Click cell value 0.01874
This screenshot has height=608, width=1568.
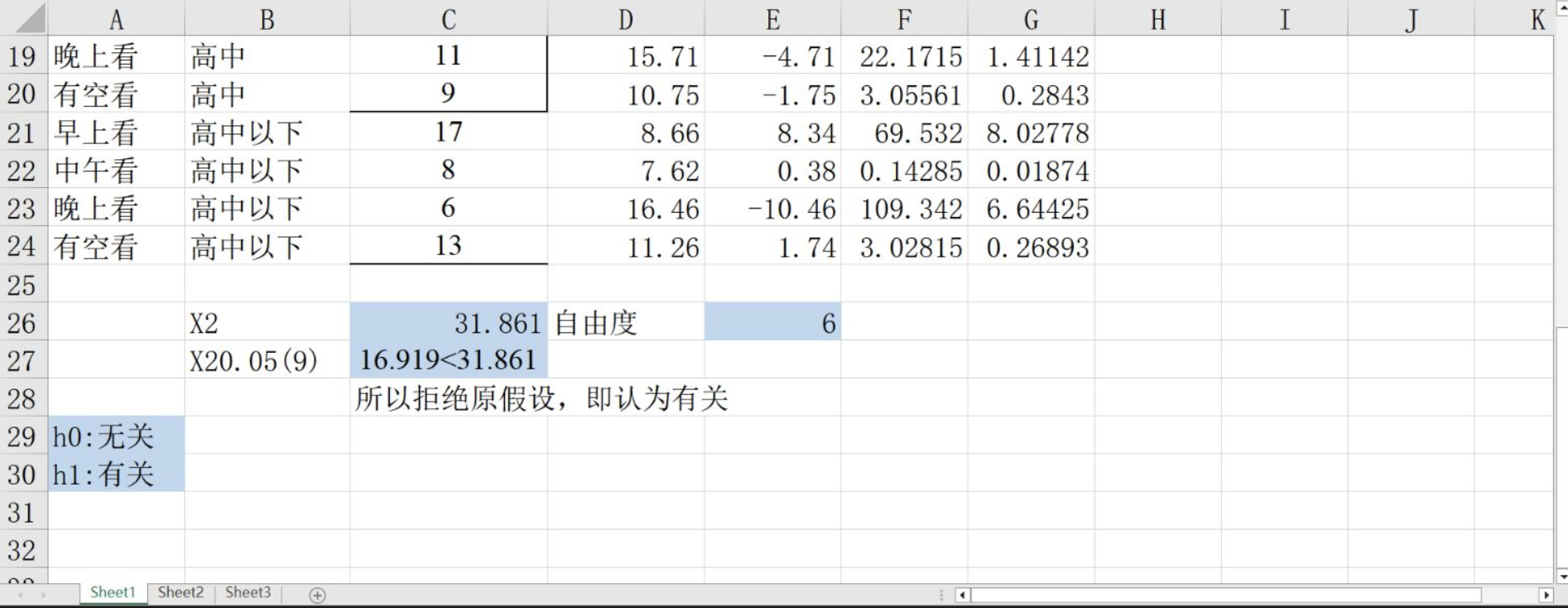click(x=1032, y=171)
